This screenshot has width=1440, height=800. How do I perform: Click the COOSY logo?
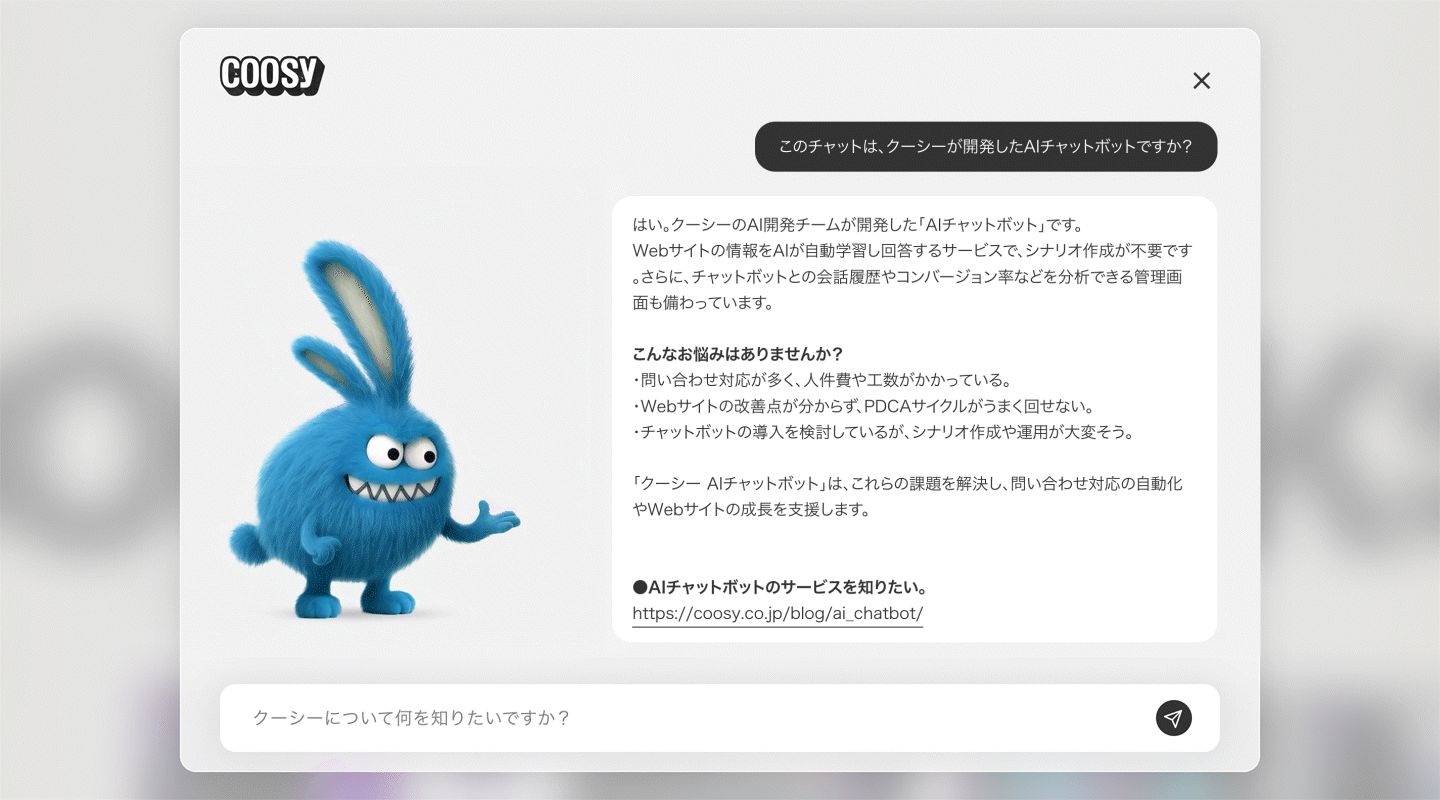tap(272, 76)
